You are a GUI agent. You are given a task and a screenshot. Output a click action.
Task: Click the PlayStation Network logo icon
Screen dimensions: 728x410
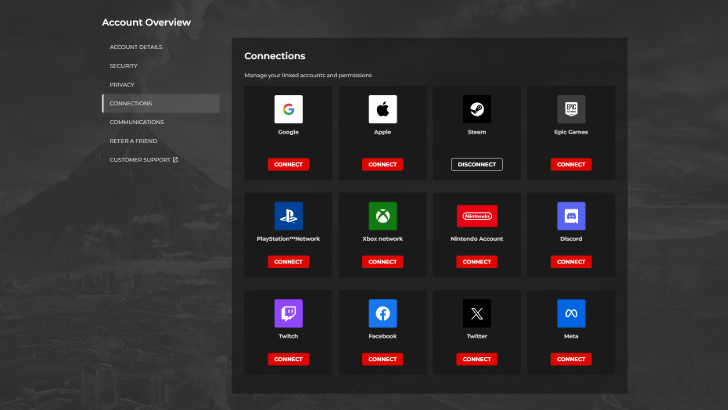click(x=288, y=216)
